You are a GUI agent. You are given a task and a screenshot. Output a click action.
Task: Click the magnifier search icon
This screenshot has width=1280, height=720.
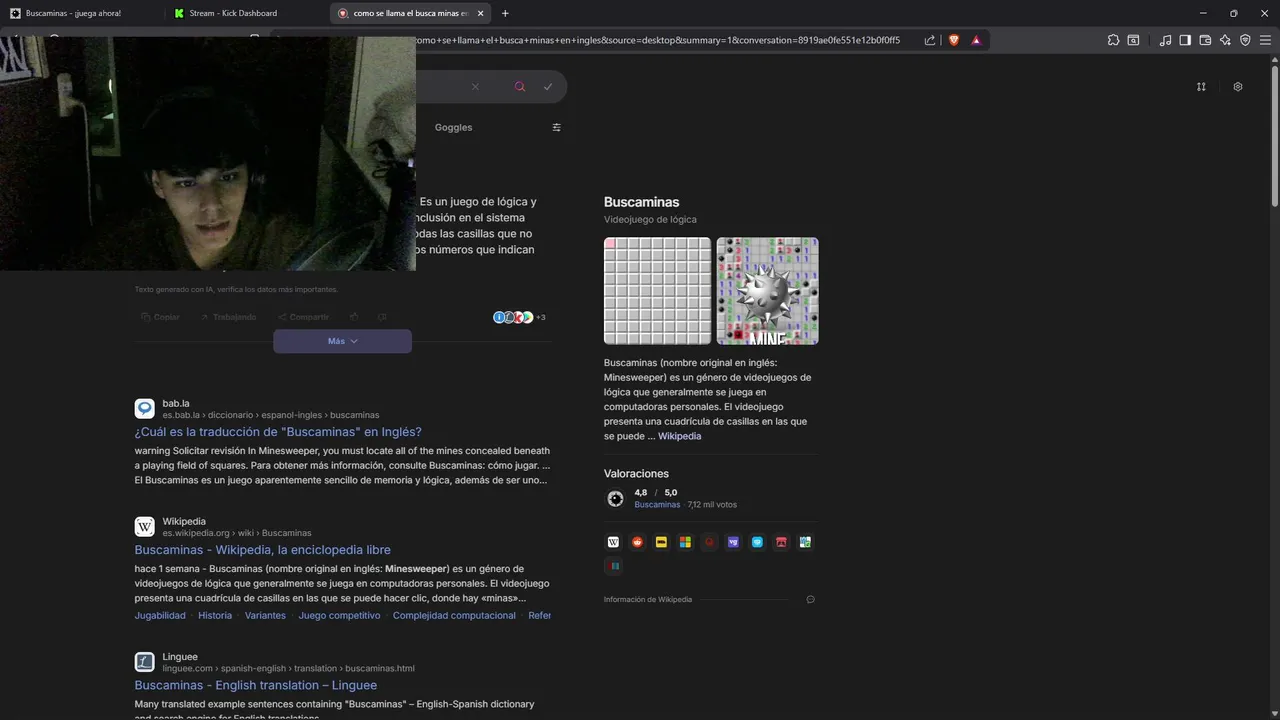point(520,87)
